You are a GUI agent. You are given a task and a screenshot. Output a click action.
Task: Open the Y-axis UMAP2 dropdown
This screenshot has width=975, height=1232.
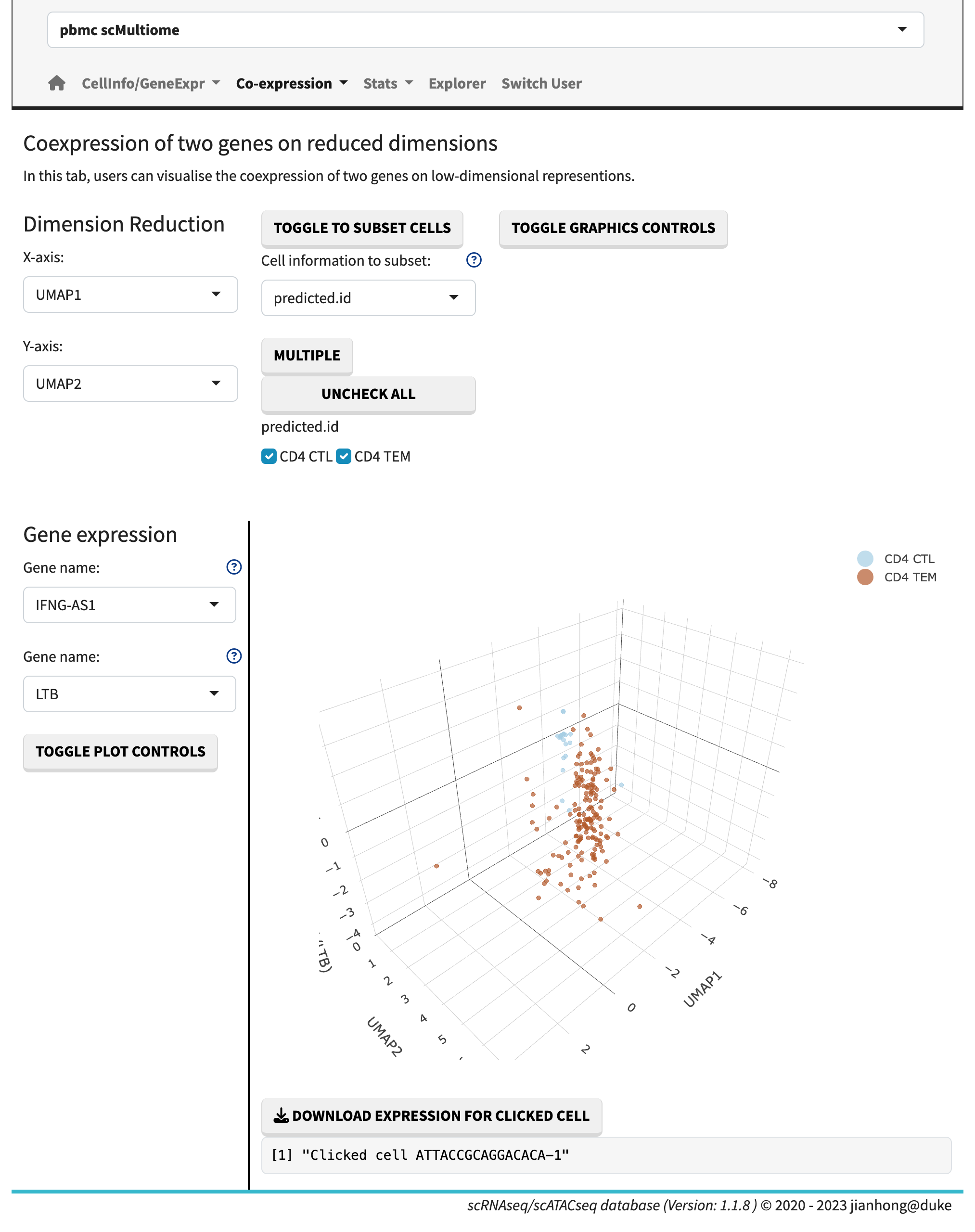click(x=130, y=383)
